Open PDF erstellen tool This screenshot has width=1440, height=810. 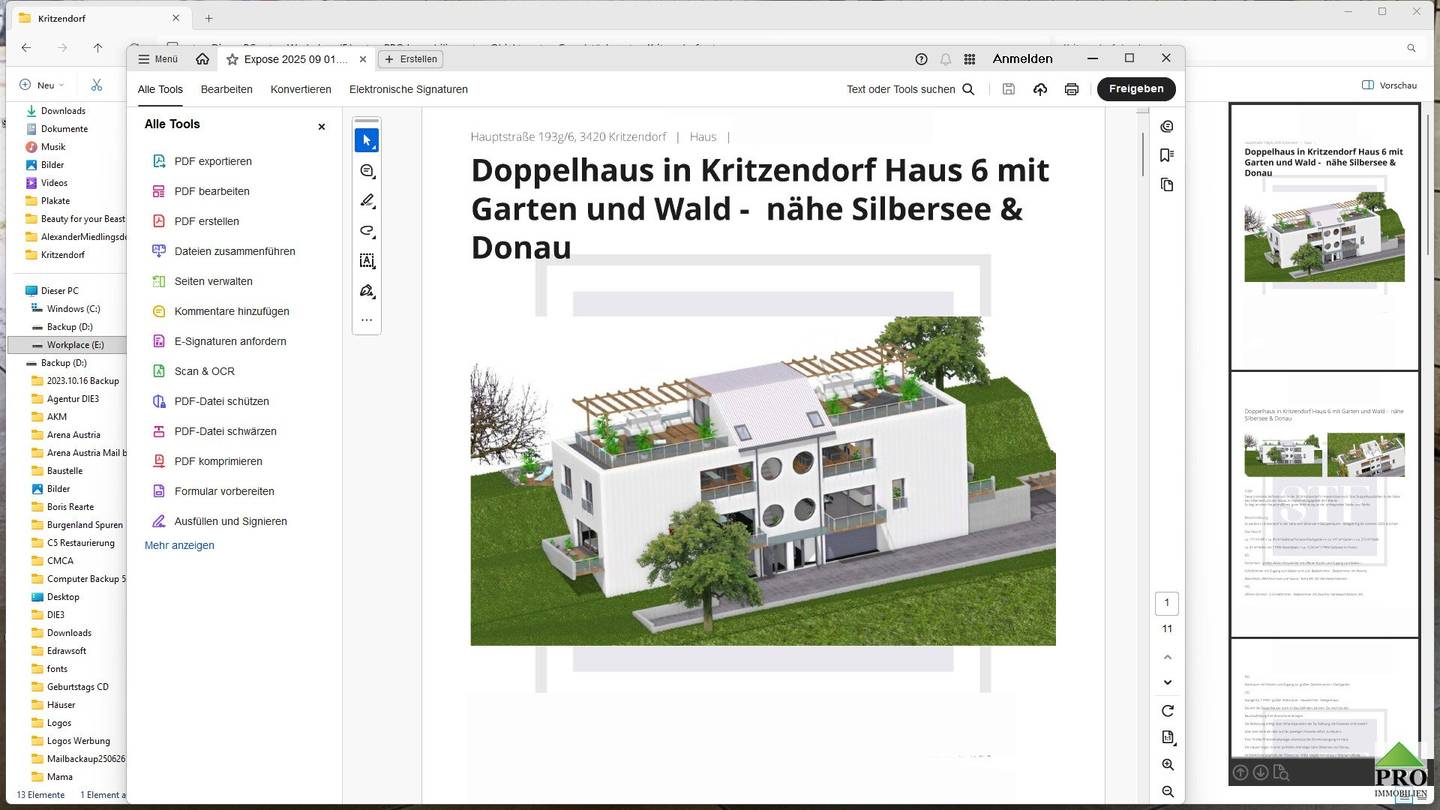206,221
